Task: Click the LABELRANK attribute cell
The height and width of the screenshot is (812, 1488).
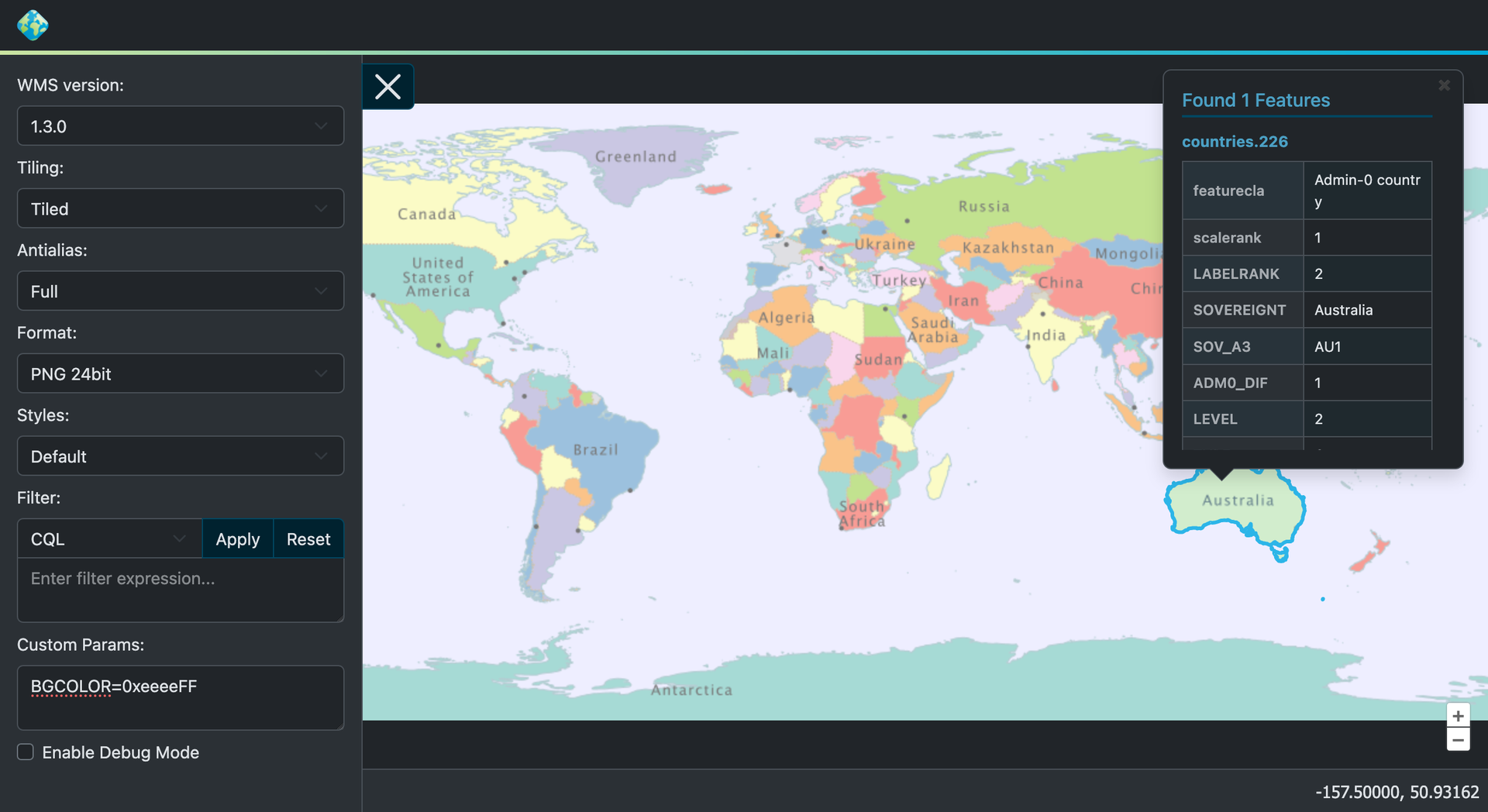Action: (1243, 274)
